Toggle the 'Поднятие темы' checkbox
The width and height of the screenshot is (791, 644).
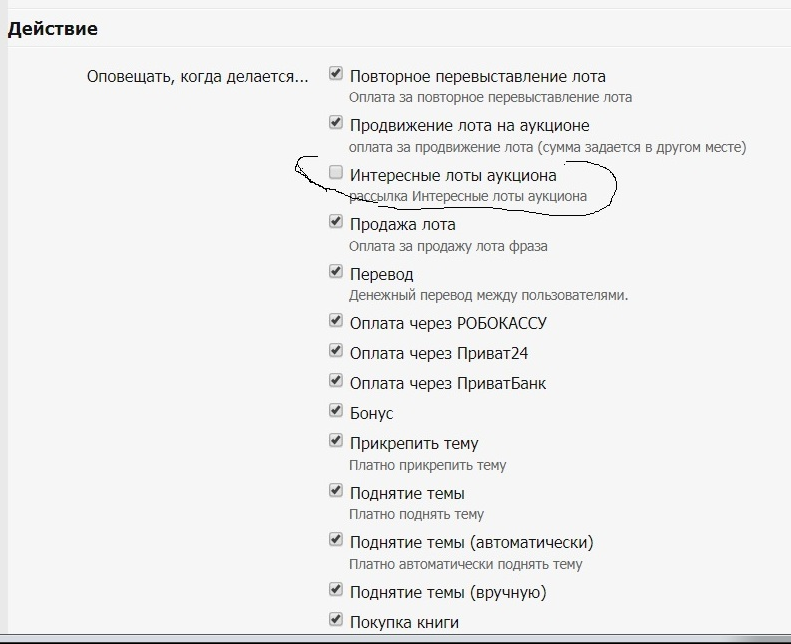[335, 490]
